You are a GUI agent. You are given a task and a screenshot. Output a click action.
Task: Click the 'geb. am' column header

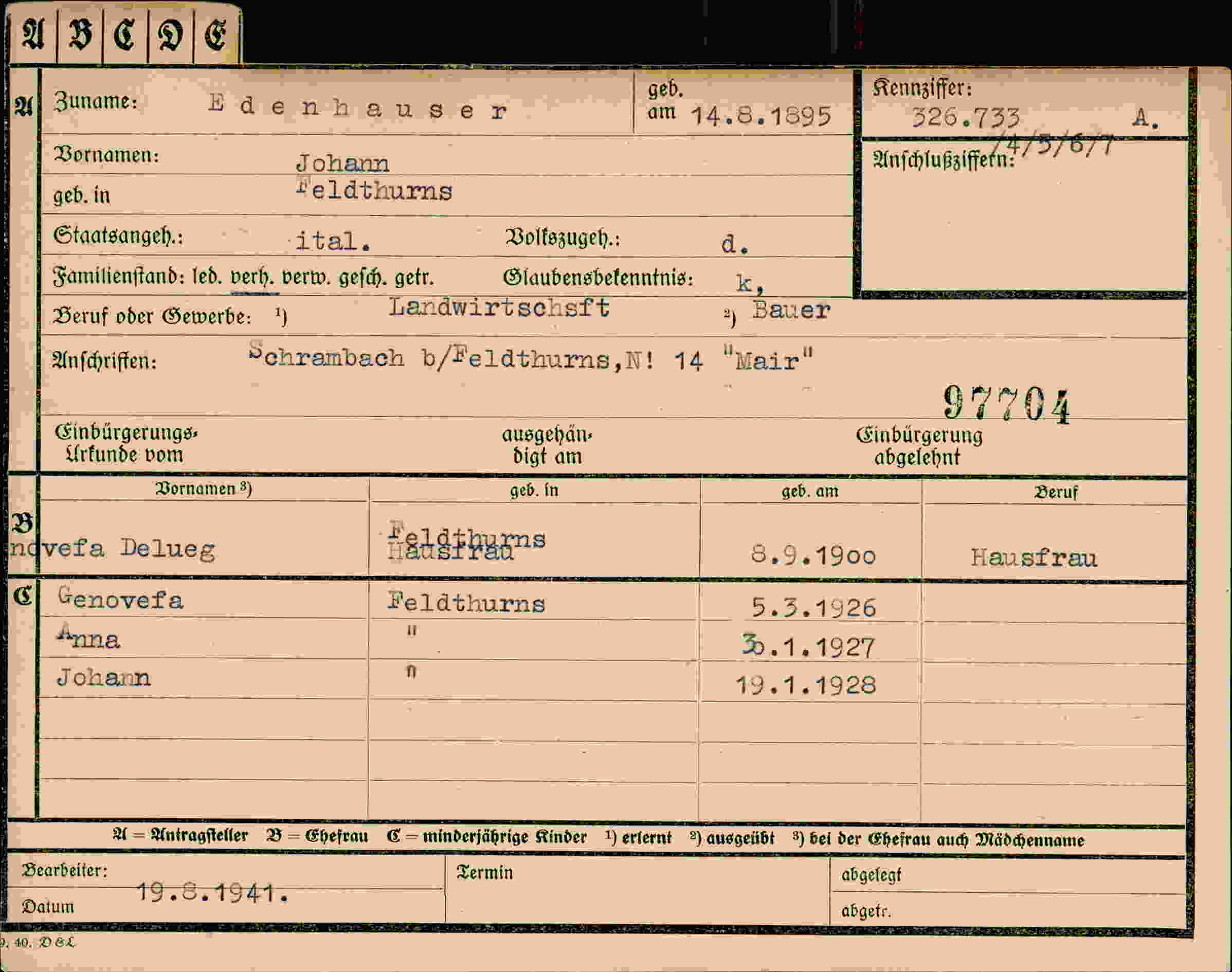(x=810, y=491)
